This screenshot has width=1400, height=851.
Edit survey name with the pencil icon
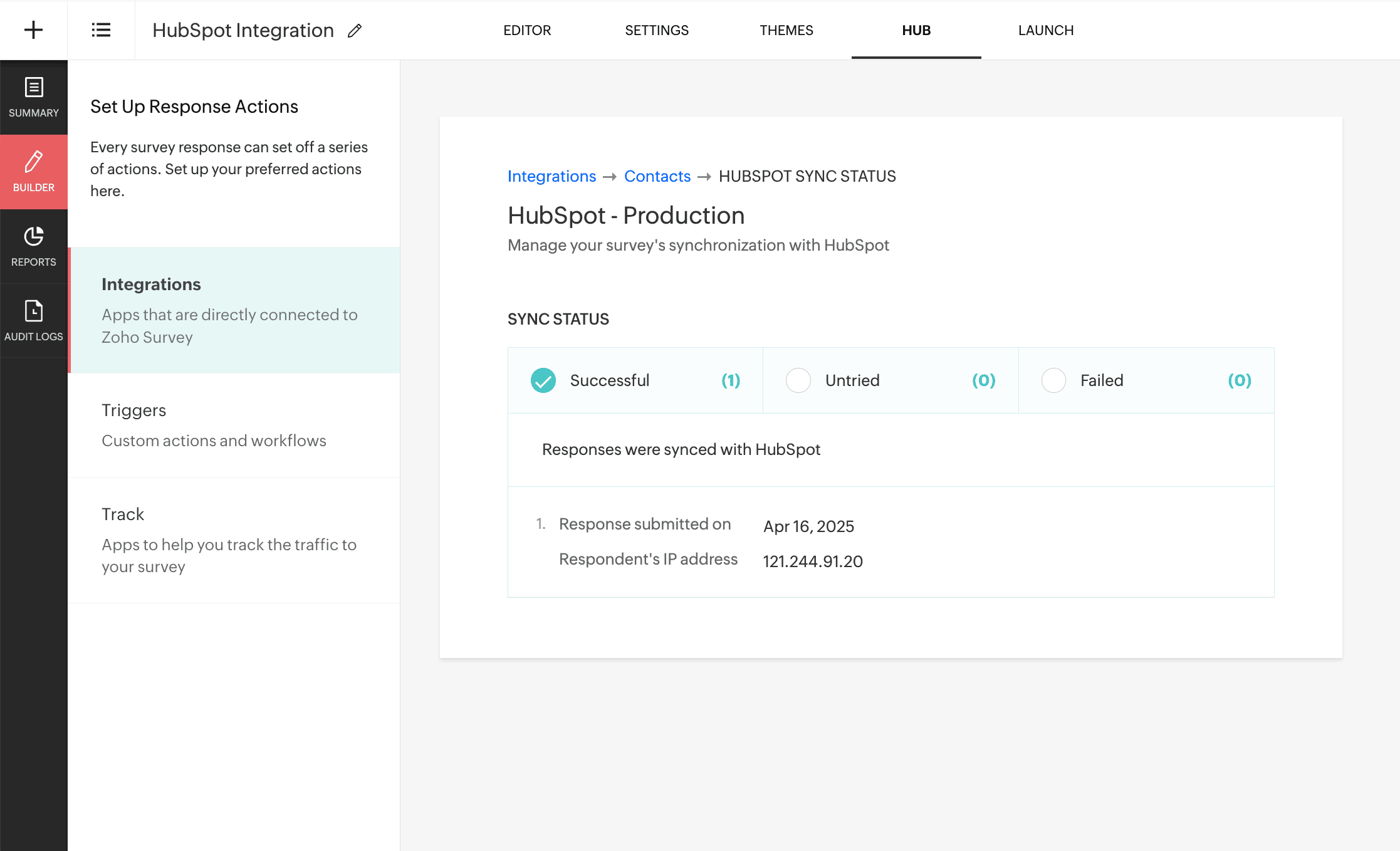click(355, 31)
